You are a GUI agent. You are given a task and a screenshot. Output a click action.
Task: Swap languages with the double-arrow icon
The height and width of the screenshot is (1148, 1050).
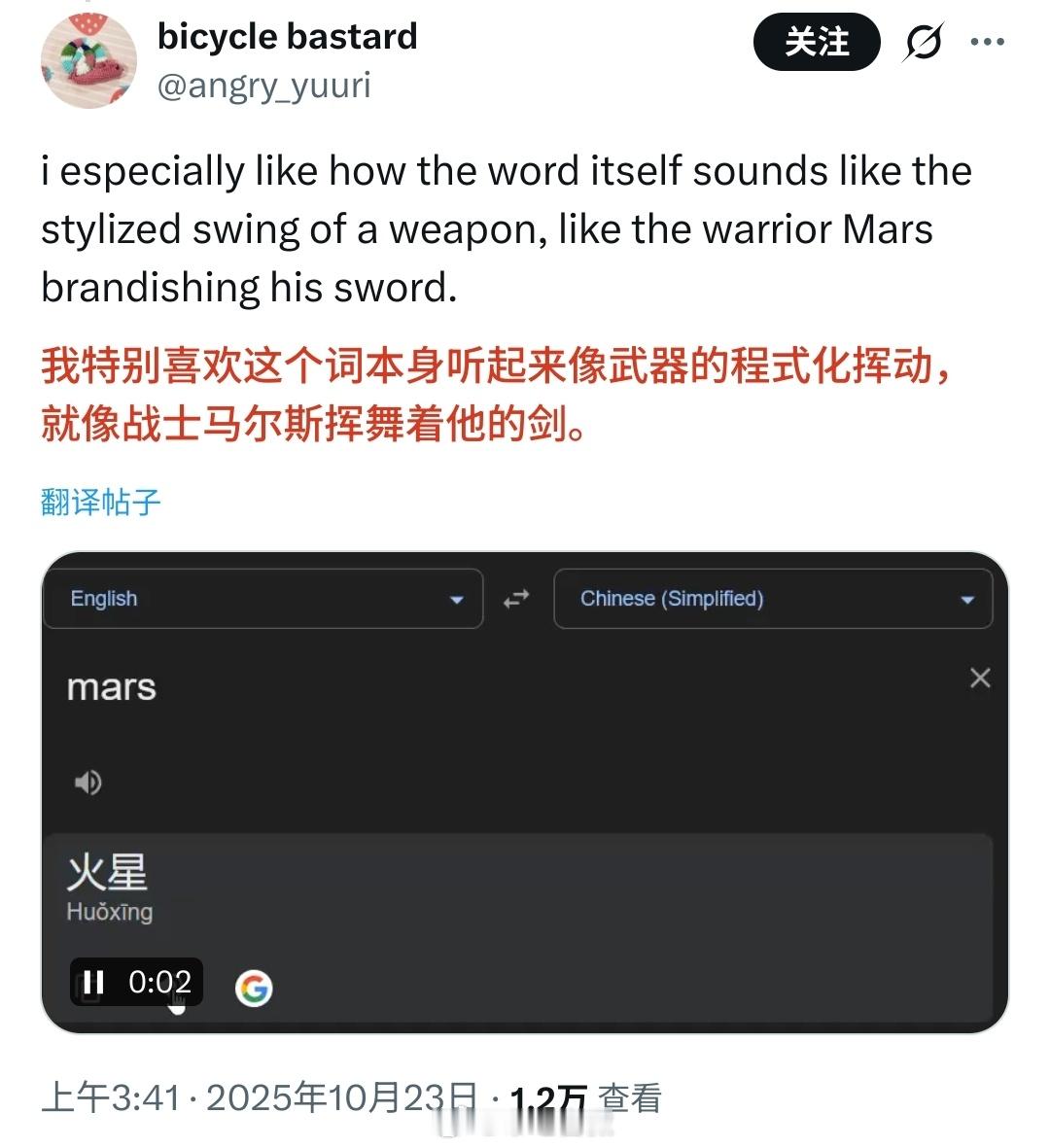(516, 600)
